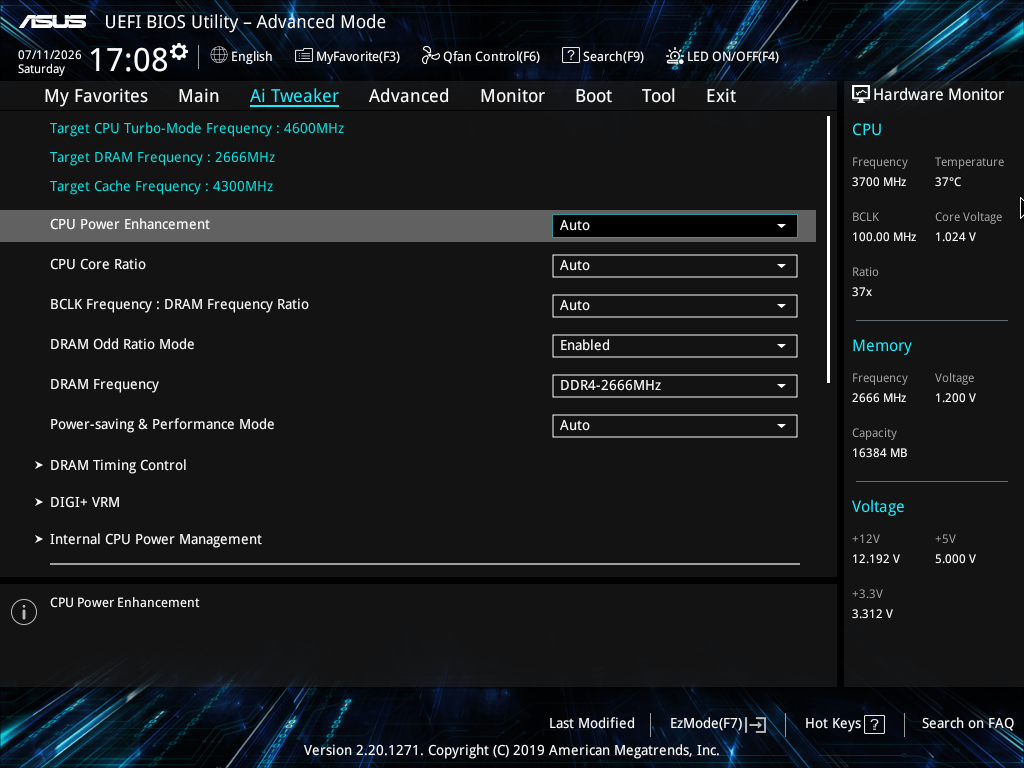Click the 37x ratio value
The image size is (1024, 768).
[862, 292]
